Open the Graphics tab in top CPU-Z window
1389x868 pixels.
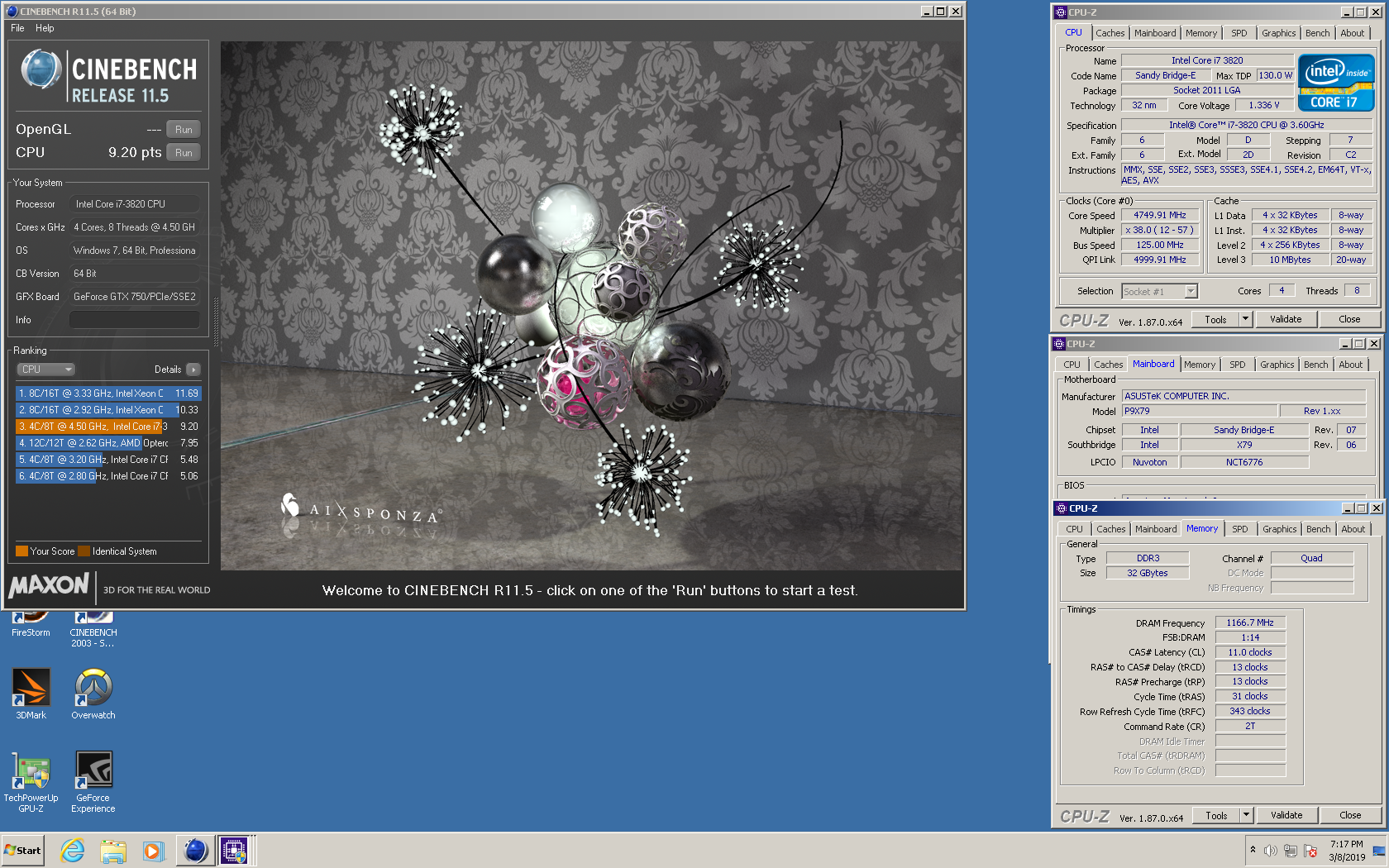click(x=1278, y=33)
